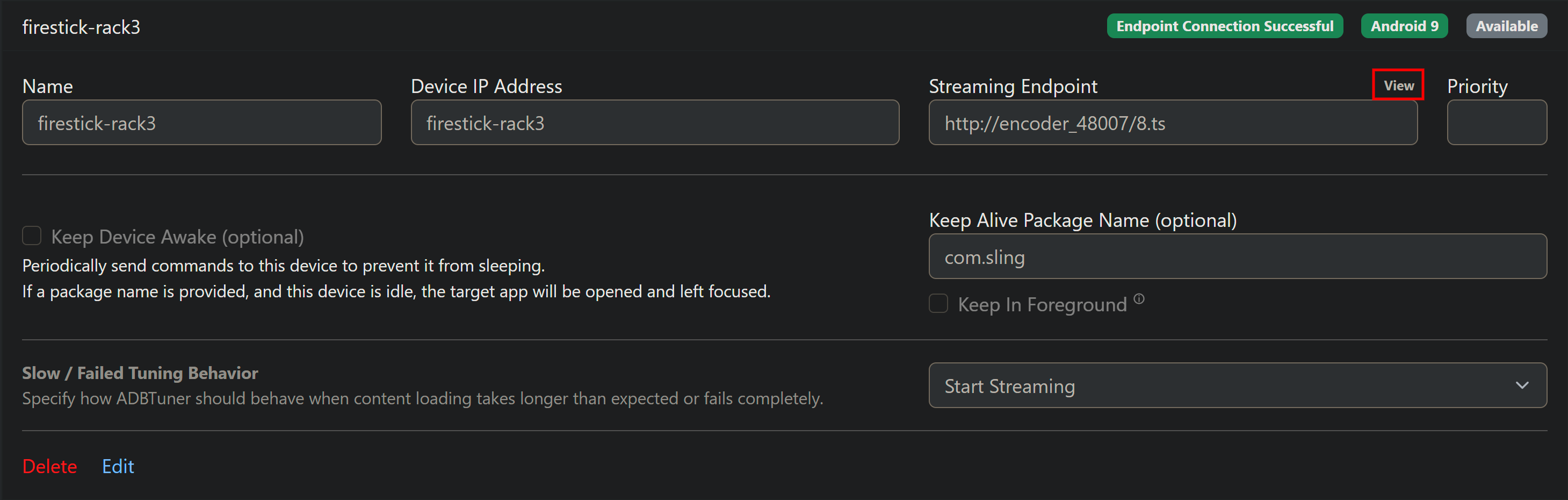Image resolution: width=1568 pixels, height=500 pixels.
Task: Focus the Name input field
Action: (201, 123)
